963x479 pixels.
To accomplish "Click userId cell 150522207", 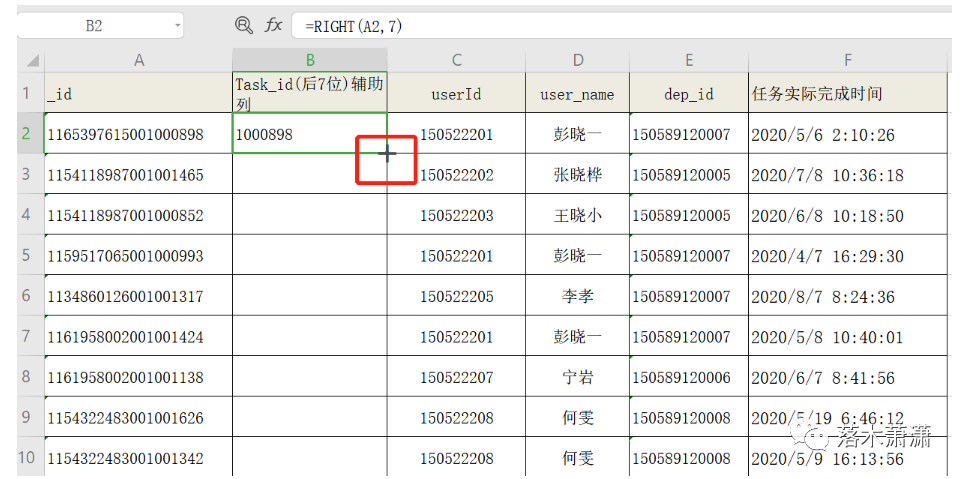I will coord(456,376).
